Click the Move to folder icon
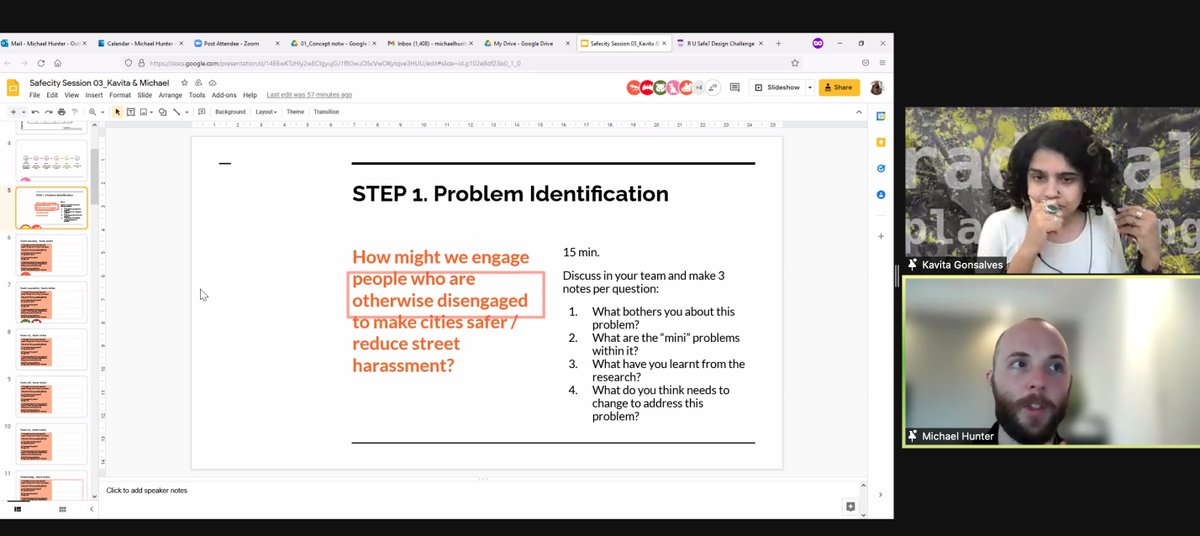The width and height of the screenshot is (1200, 536). pos(198,82)
